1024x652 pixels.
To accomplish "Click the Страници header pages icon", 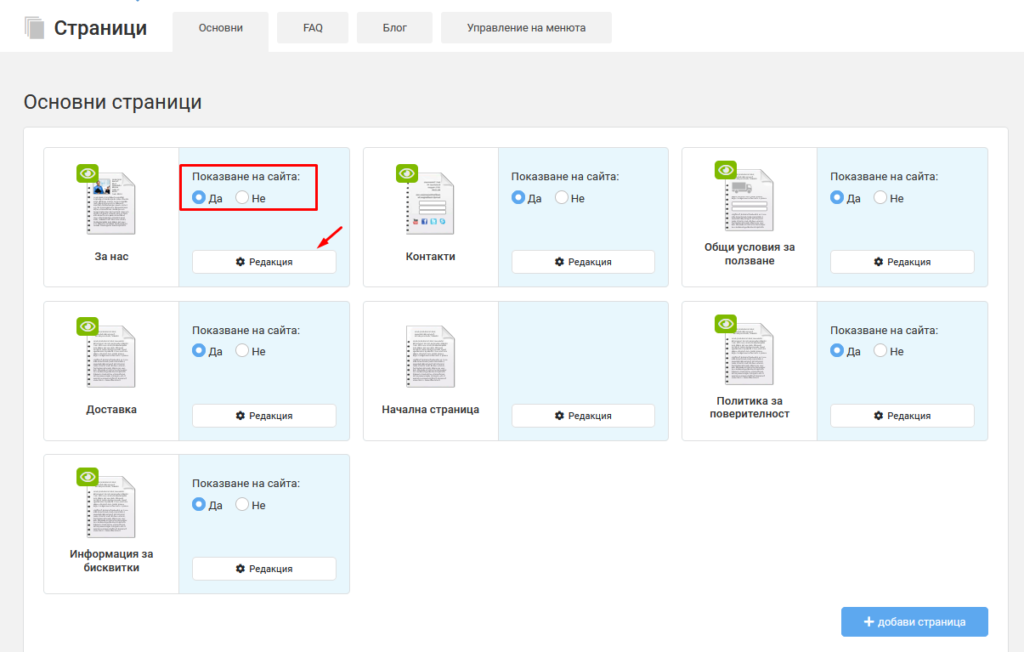I will click(35, 28).
